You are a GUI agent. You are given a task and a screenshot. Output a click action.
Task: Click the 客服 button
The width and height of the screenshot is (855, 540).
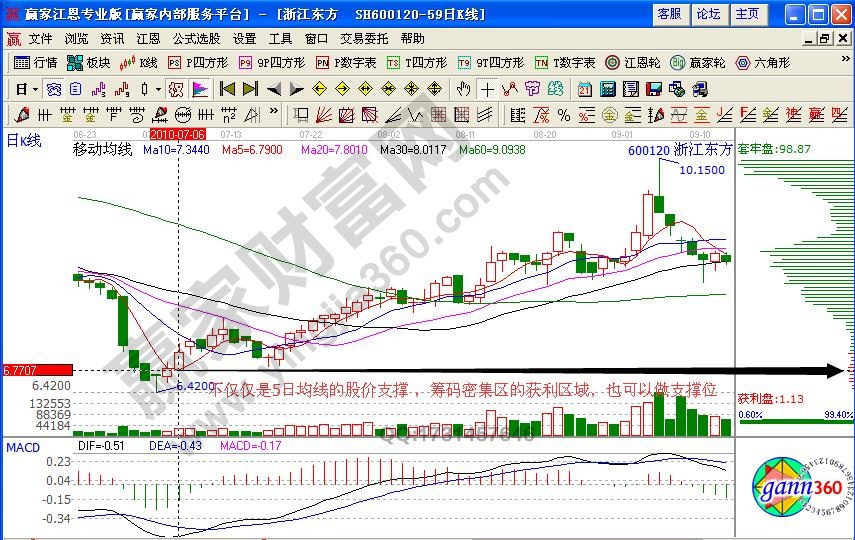(x=668, y=14)
